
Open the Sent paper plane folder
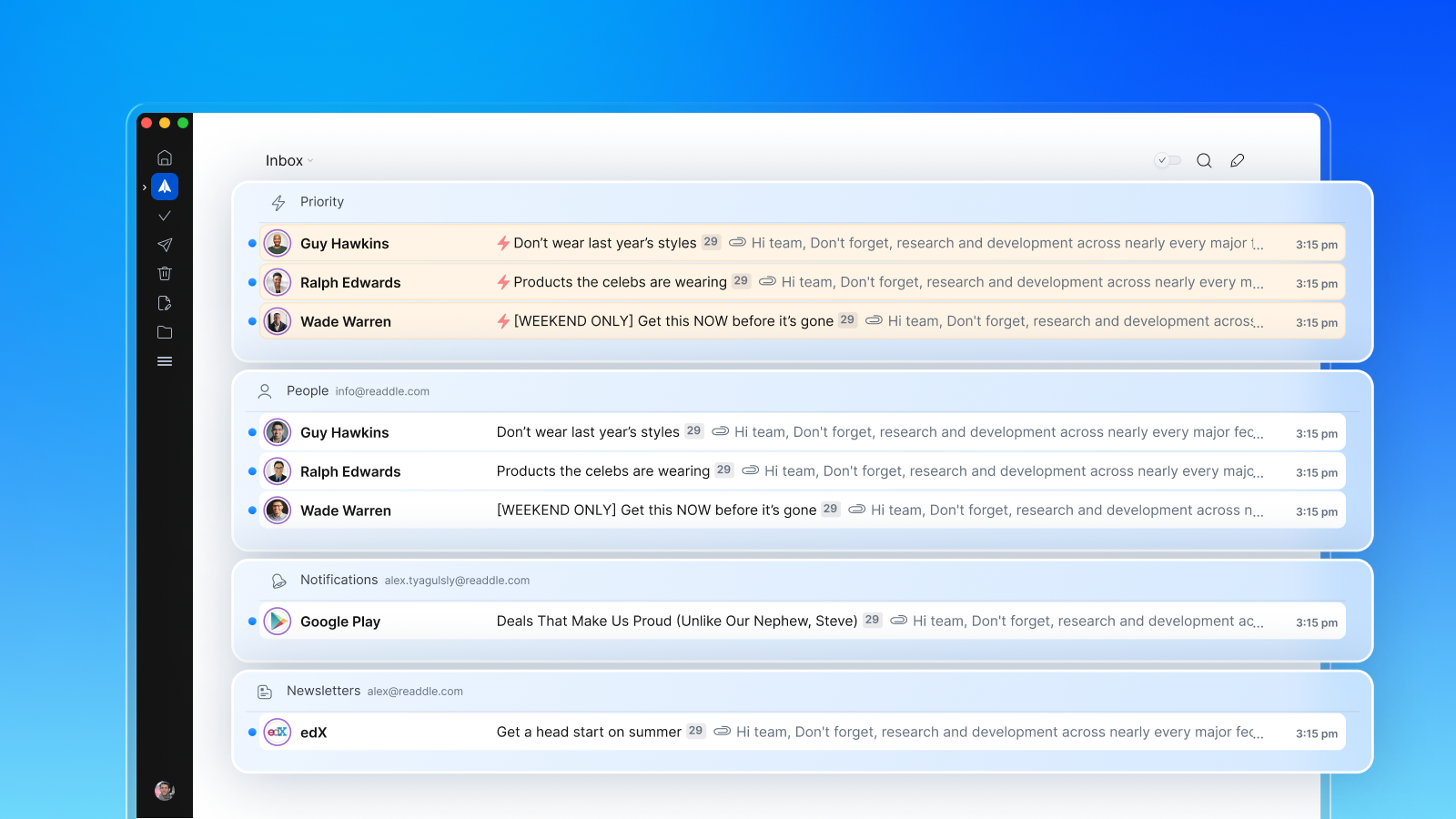tap(165, 245)
